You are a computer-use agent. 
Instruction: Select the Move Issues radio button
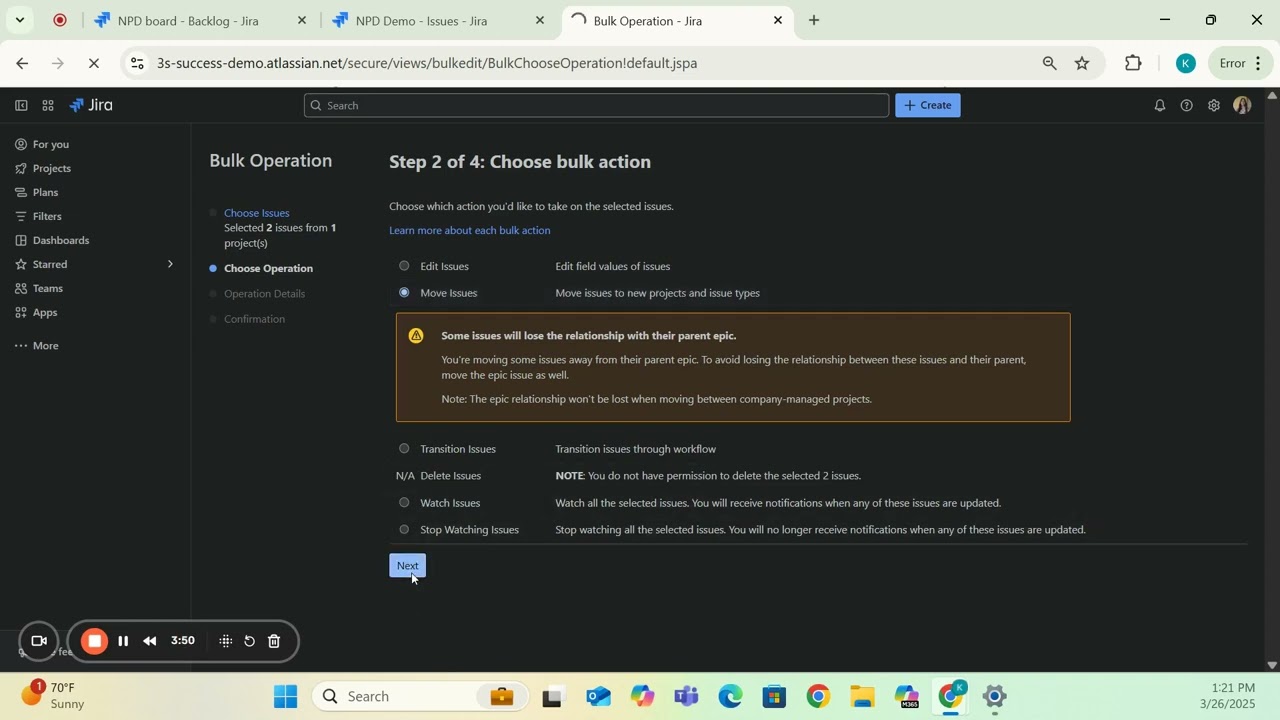pos(404,293)
